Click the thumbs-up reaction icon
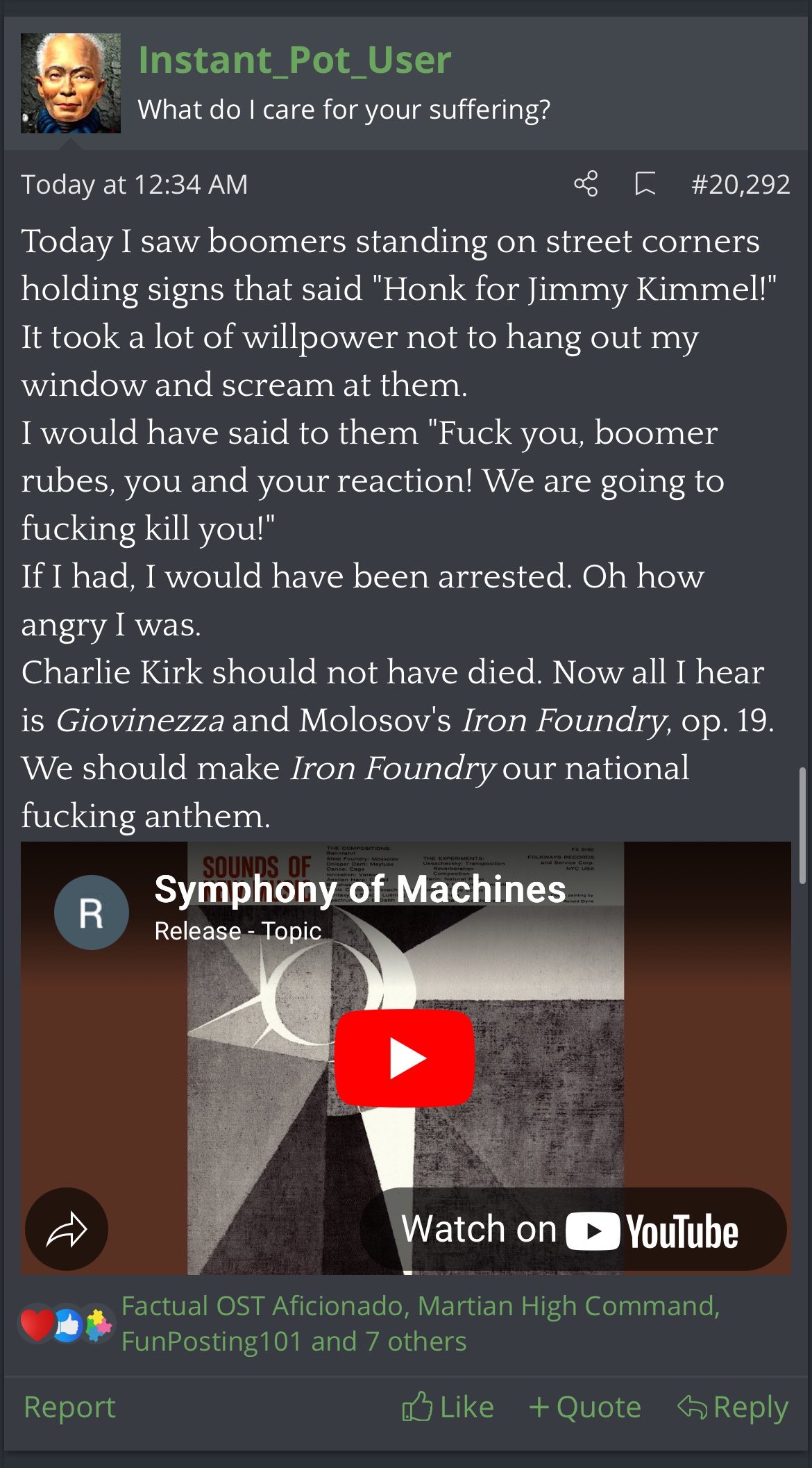Viewport: 812px width, 1468px height. pyautogui.click(x=68, y=1326)
